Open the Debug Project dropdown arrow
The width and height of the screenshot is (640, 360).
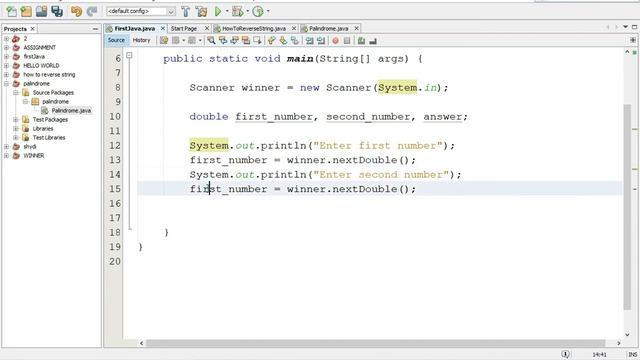pos(247,11)
